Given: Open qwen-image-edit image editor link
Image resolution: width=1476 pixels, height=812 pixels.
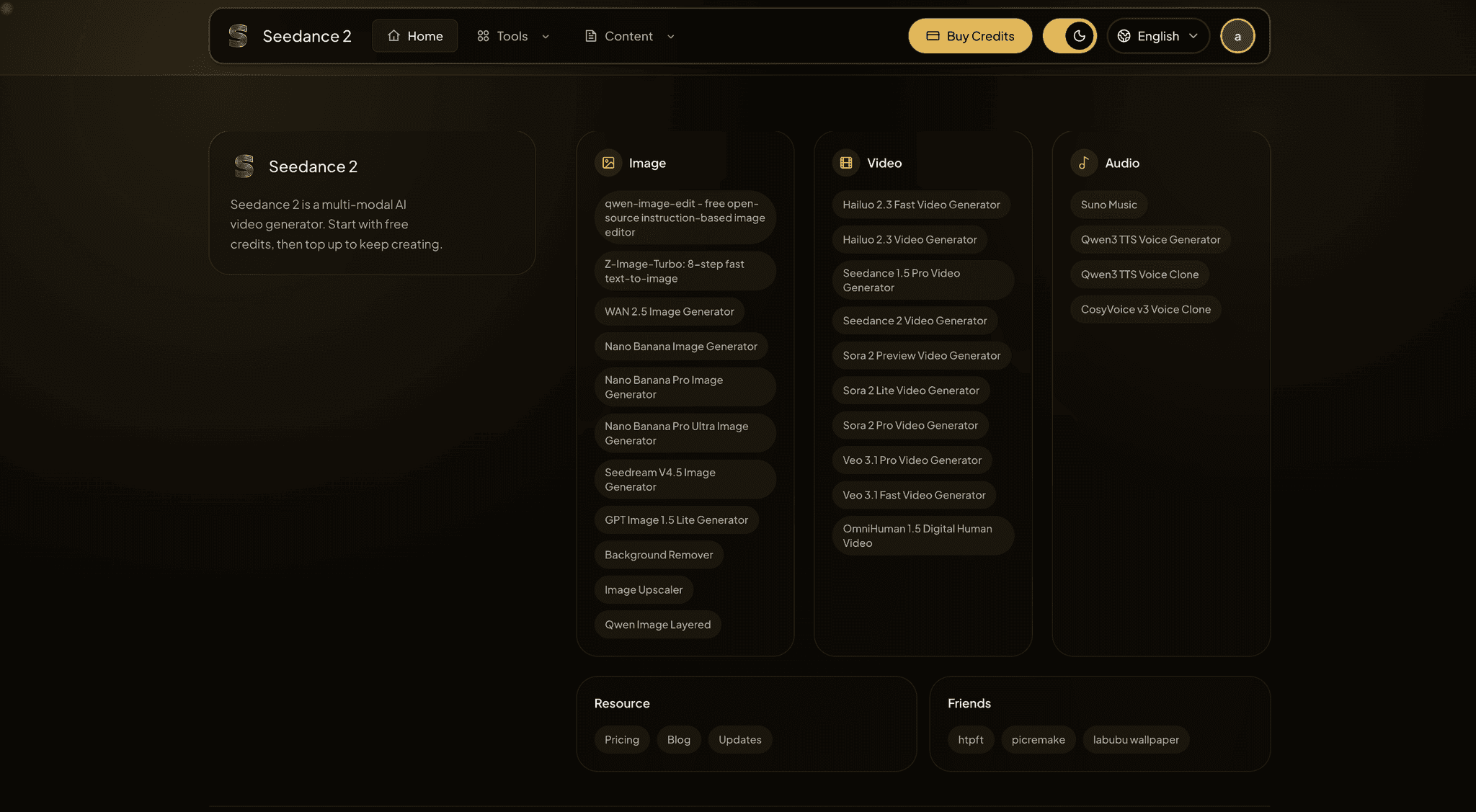Looking at the screenshot, I should coord(685,218).
